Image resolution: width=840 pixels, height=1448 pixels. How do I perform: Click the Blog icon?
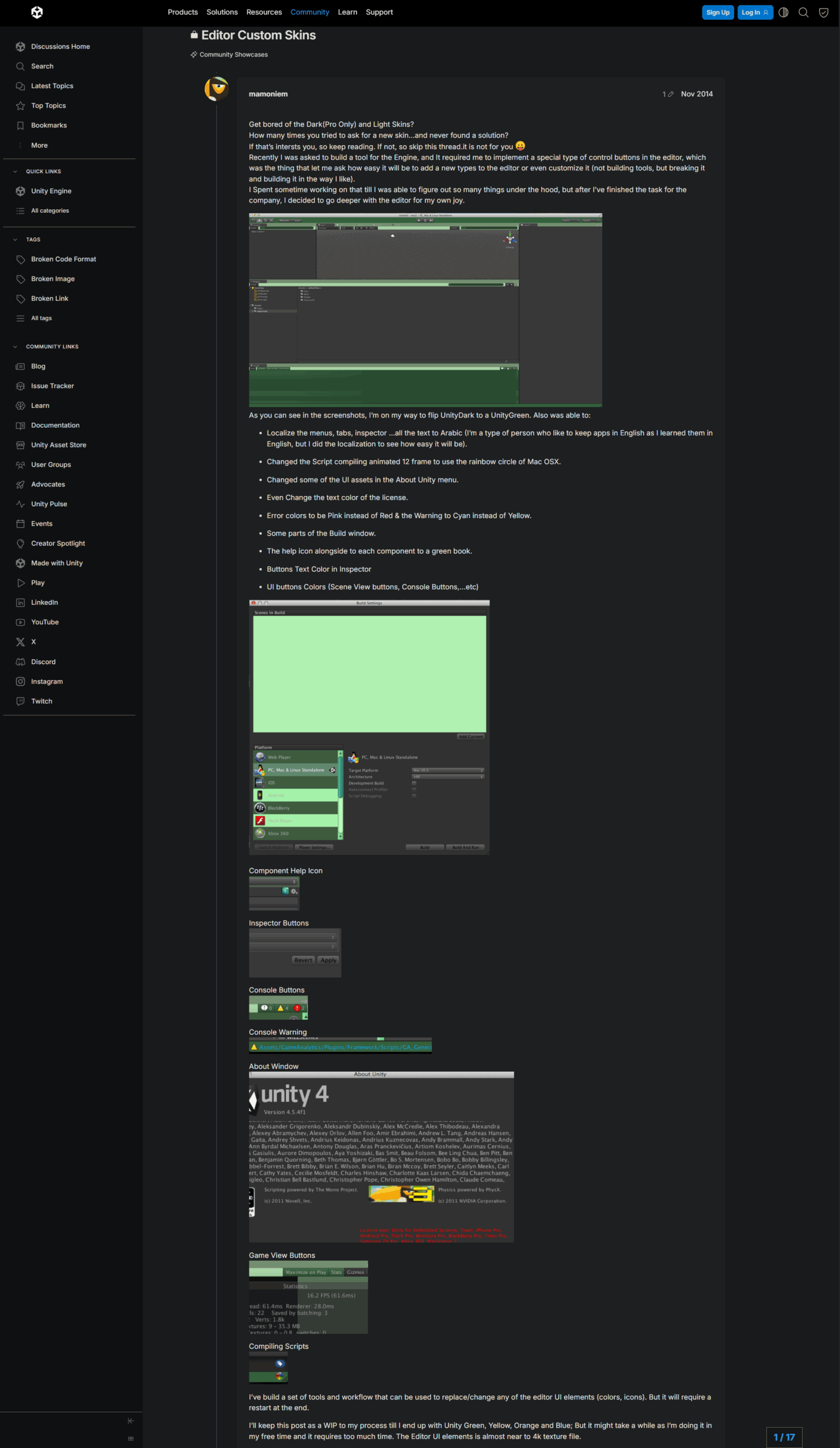point(21,366)
